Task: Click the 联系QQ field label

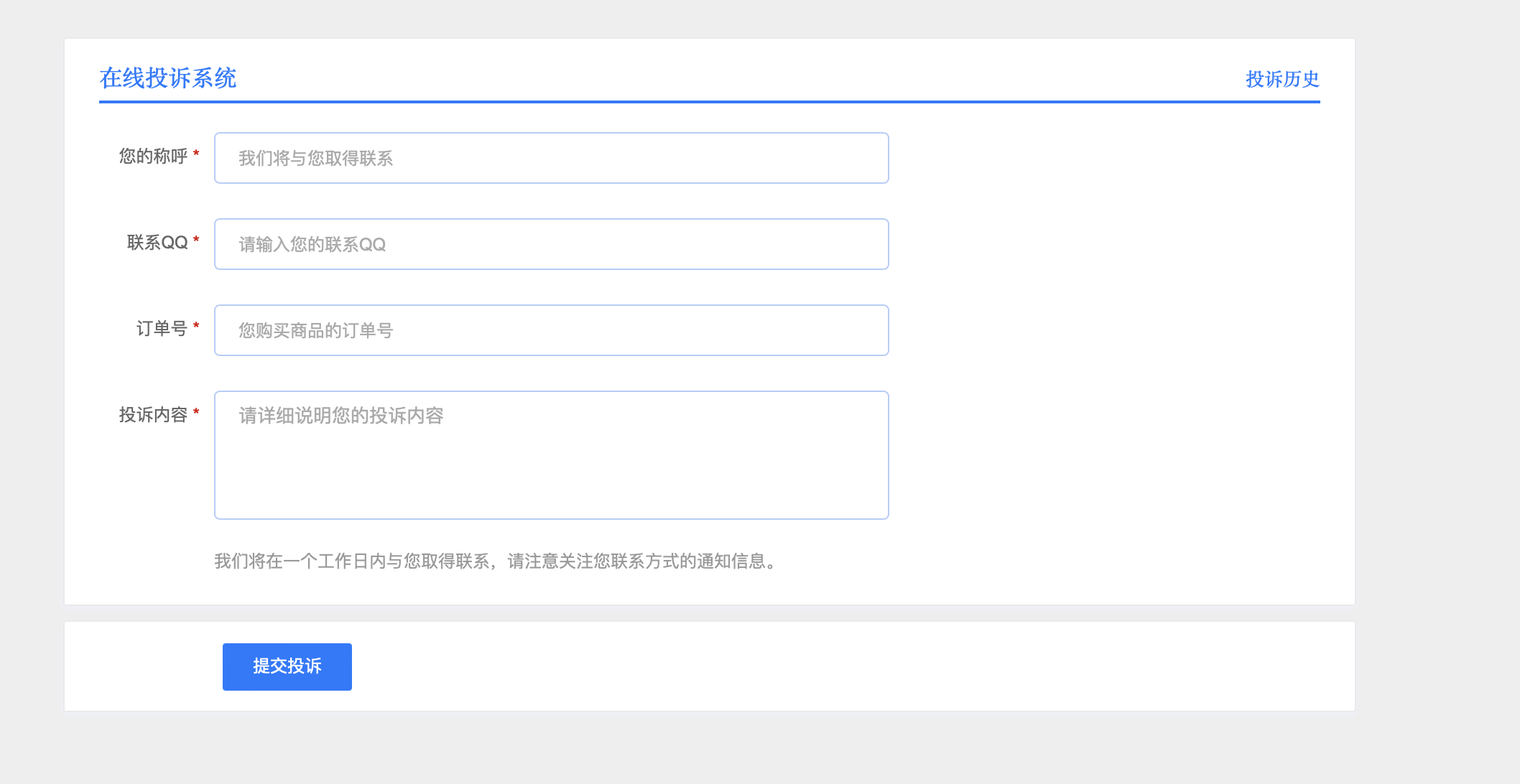Action: point(157,243)
